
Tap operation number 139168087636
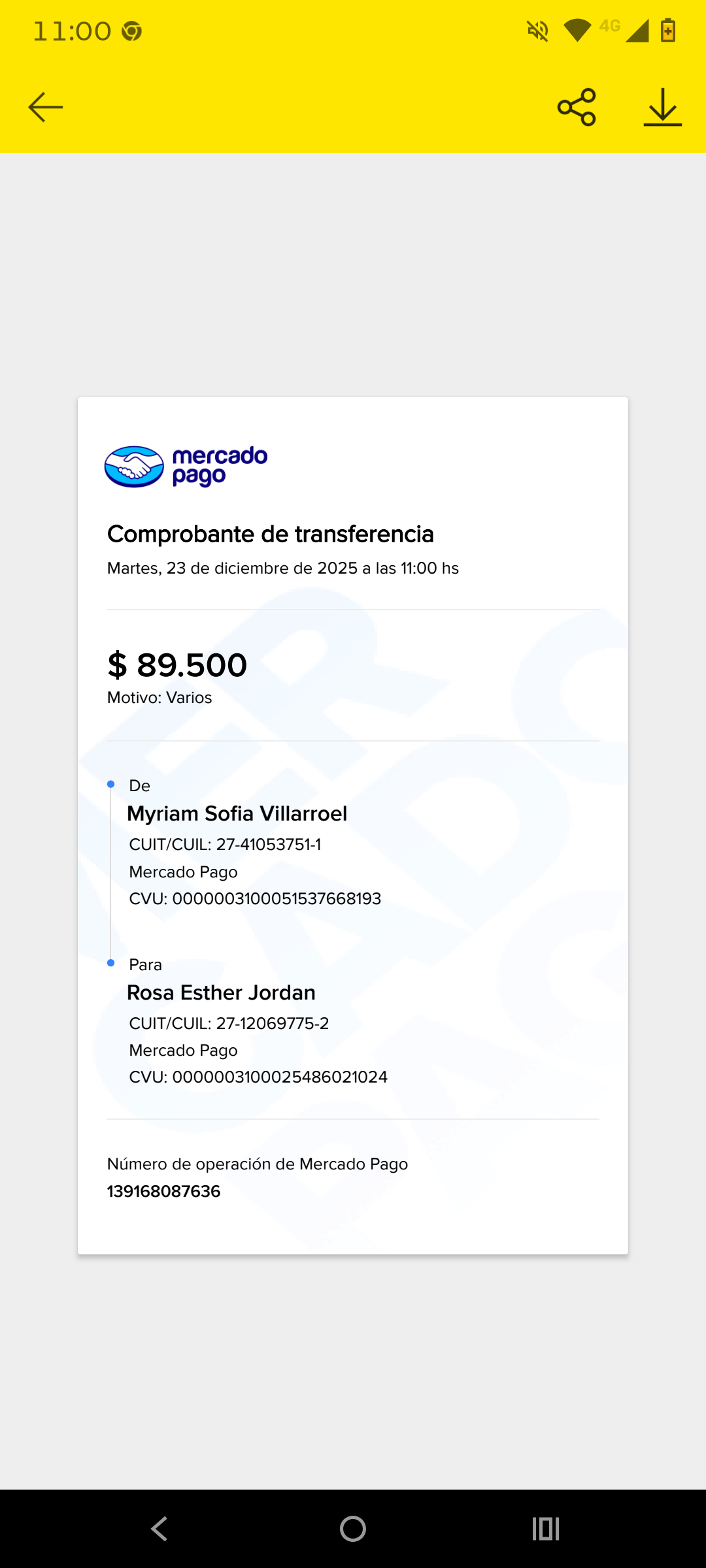click(x=163, y=1191)
